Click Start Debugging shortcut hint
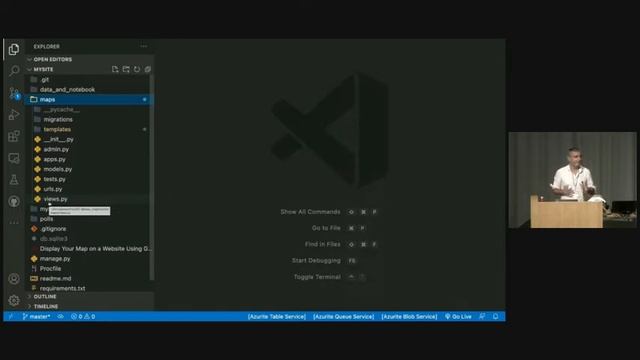The image size is (640, 360). point(324,260)
